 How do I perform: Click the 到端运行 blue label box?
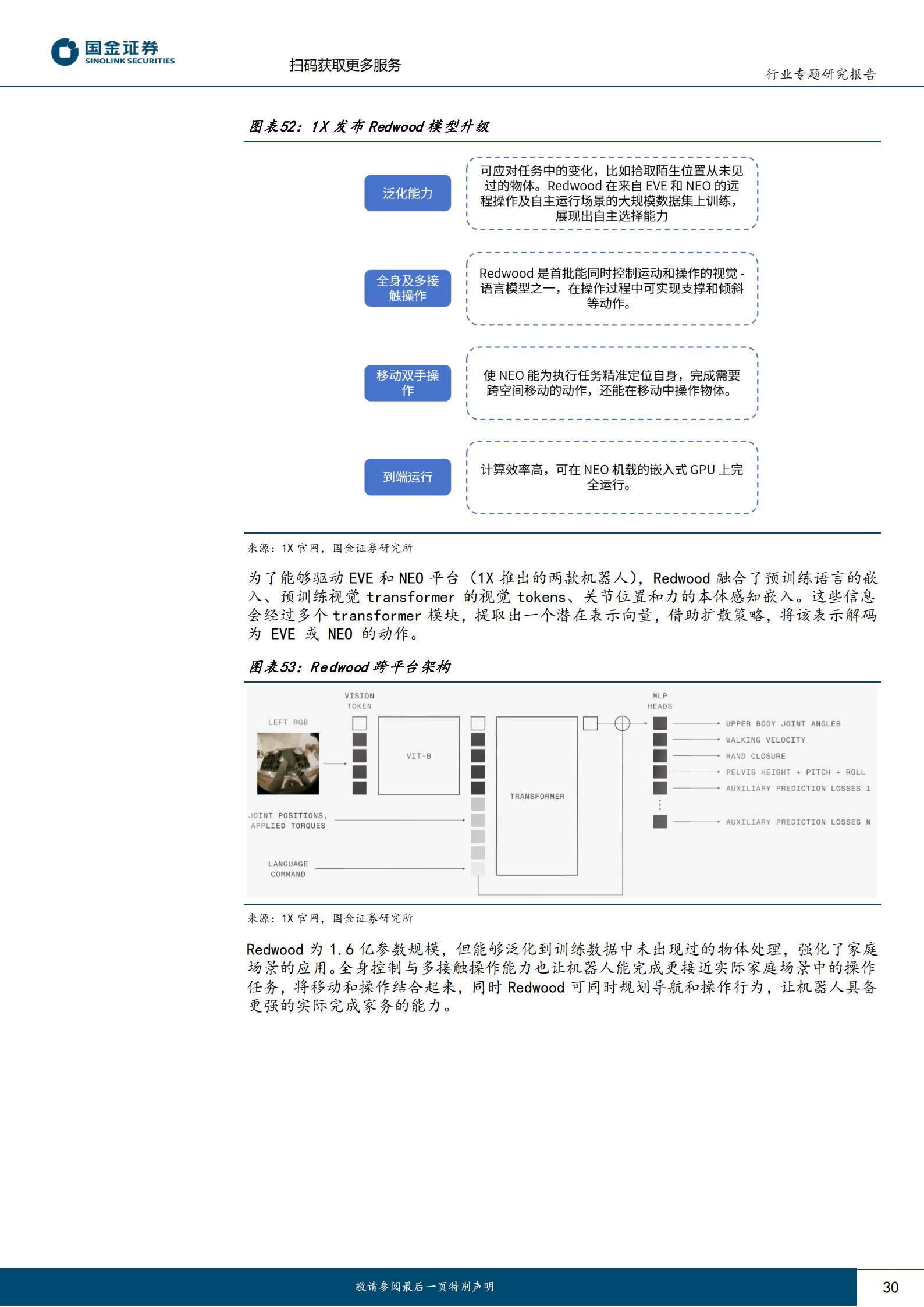coord(407,477)
